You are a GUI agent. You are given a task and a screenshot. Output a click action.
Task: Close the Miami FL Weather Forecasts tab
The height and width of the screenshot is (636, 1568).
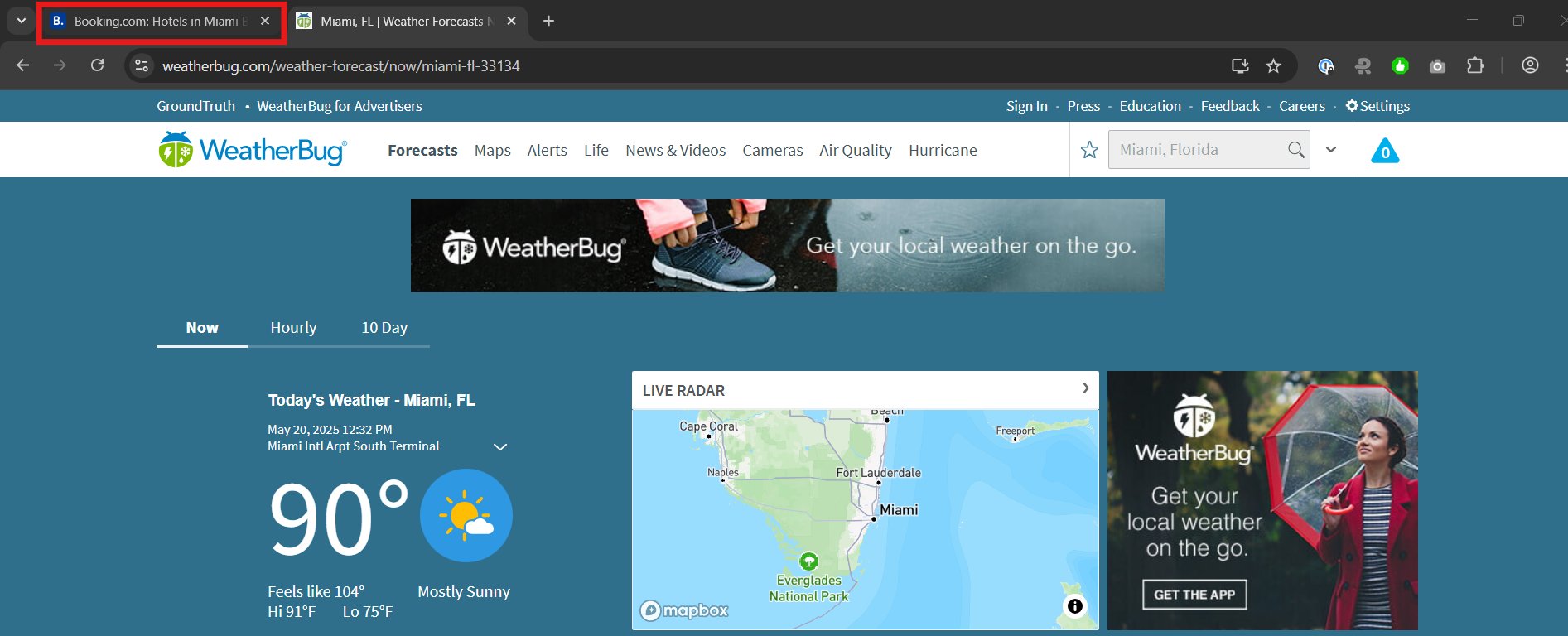tap(512, 21)
